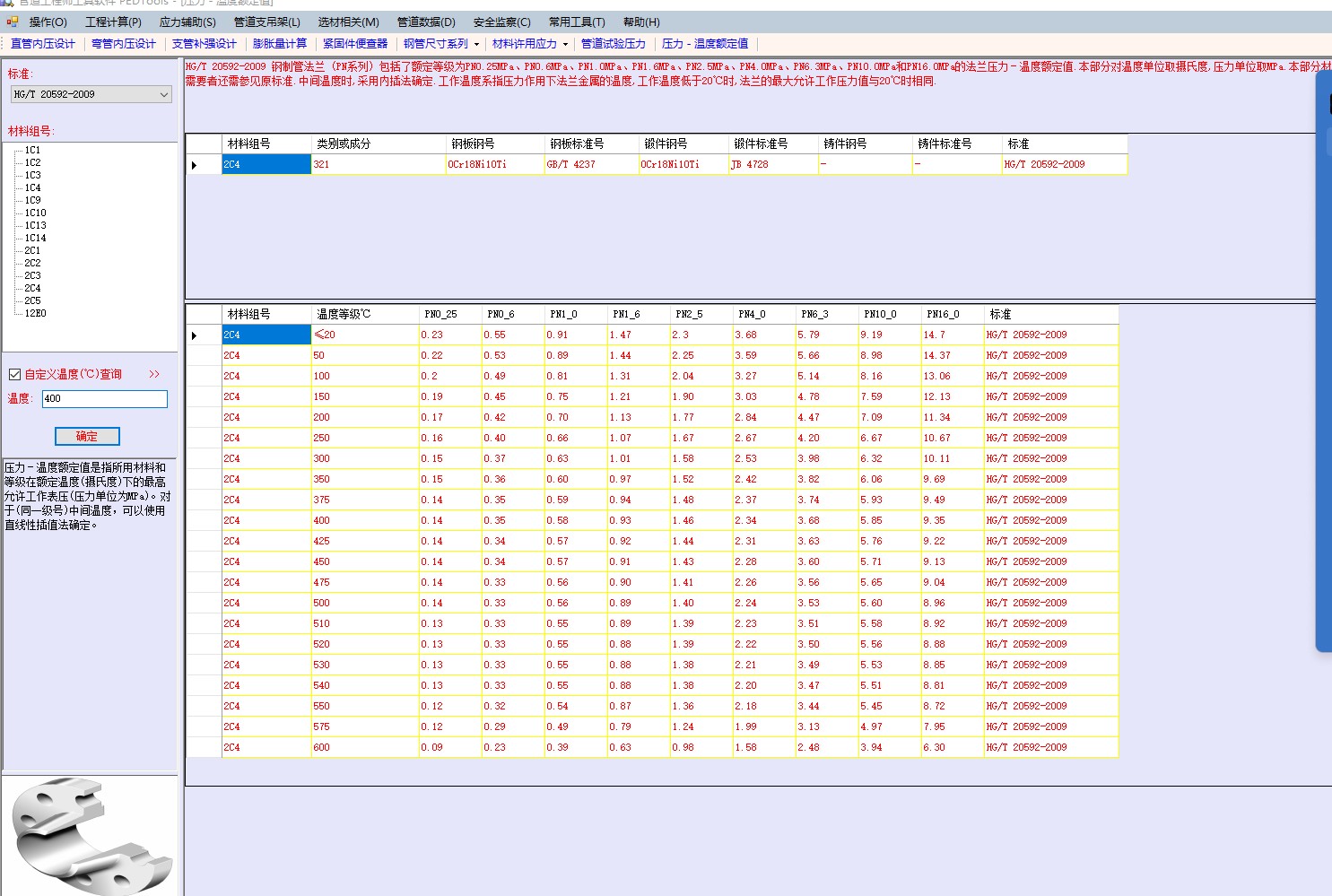Open the 安全监察(C) menu
The image size is (1332, 896).
click(501, 22)
